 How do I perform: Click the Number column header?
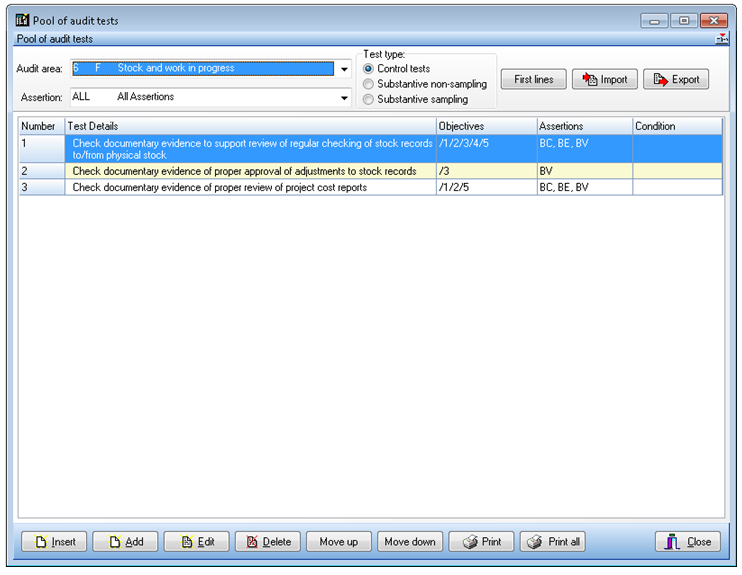coord(42,126)
